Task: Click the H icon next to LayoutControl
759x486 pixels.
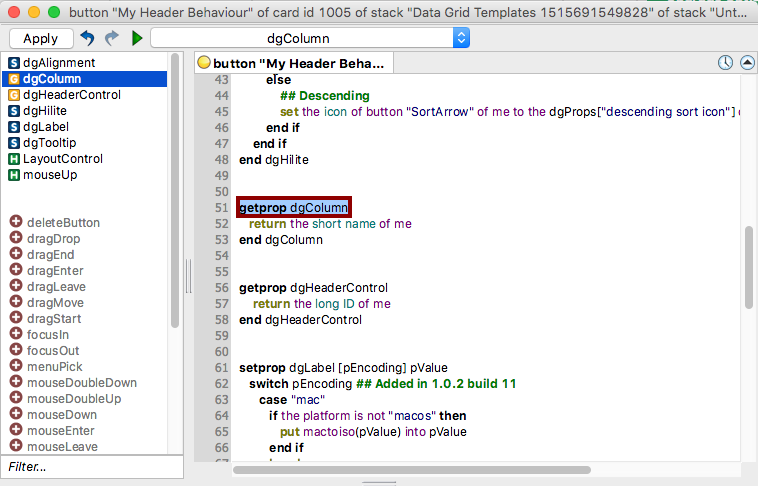Action: pos(14,159)
